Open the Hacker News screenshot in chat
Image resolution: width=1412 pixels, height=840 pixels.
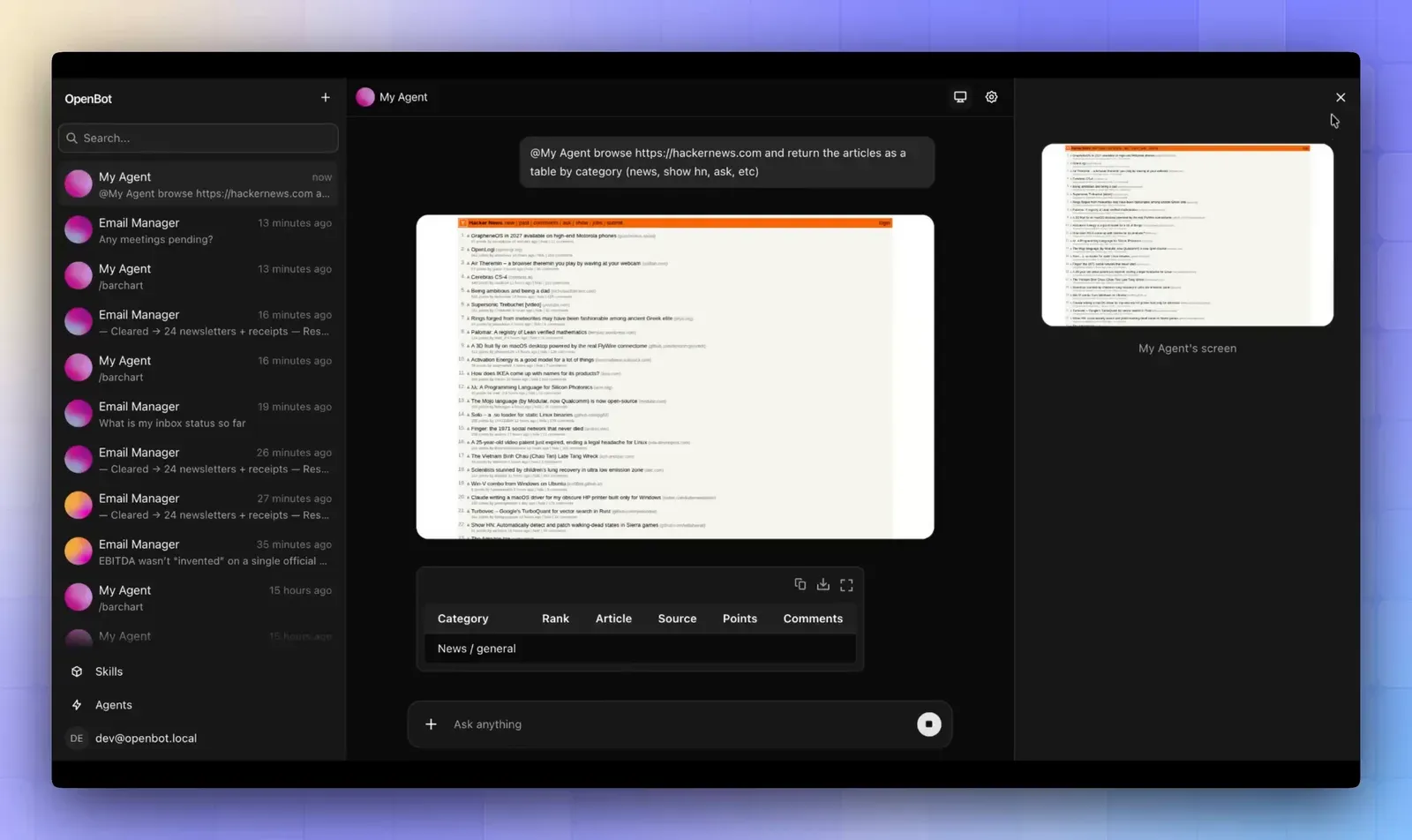[675, 377]
